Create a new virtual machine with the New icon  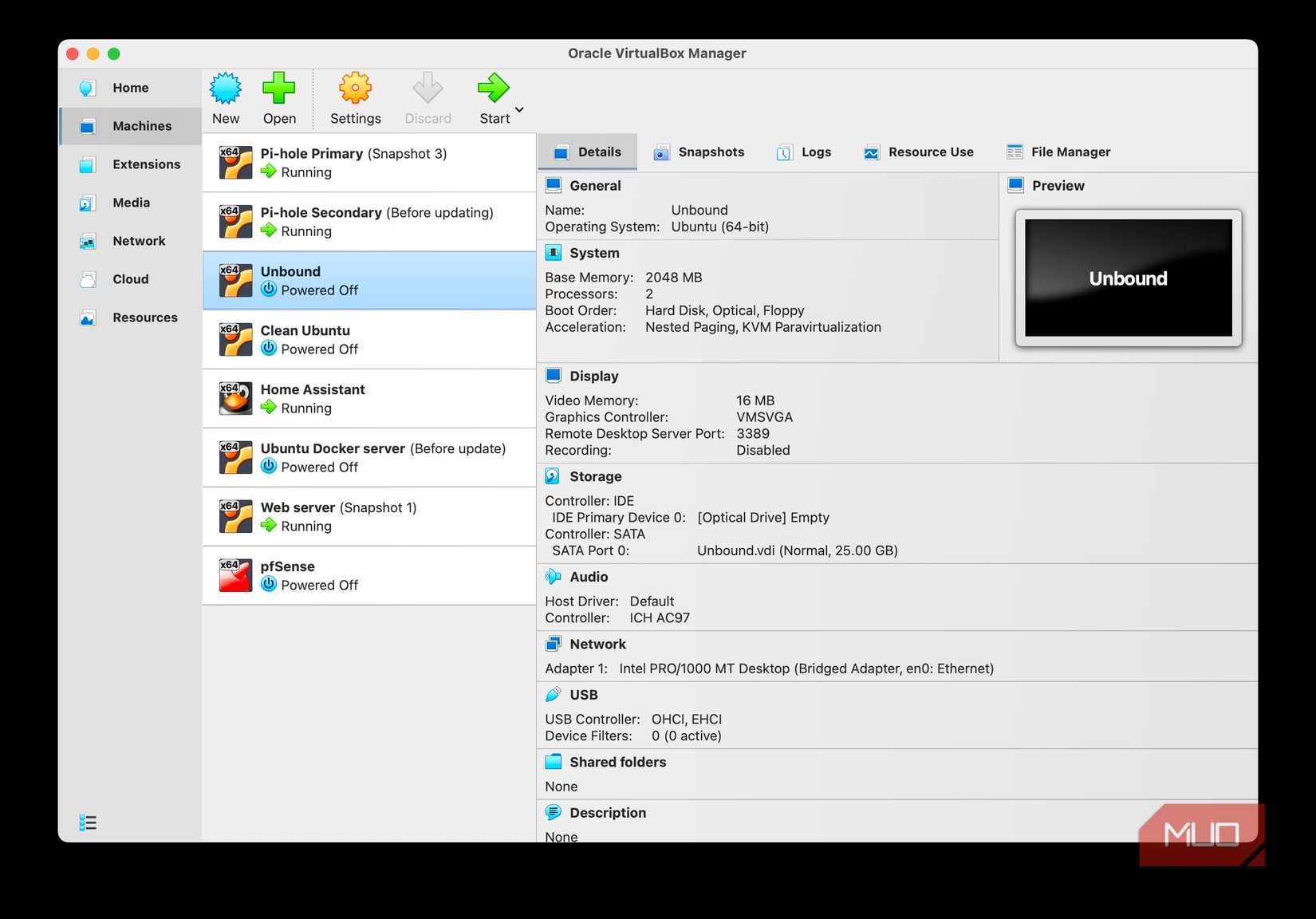pyautogui.click(x=226, y=96)
